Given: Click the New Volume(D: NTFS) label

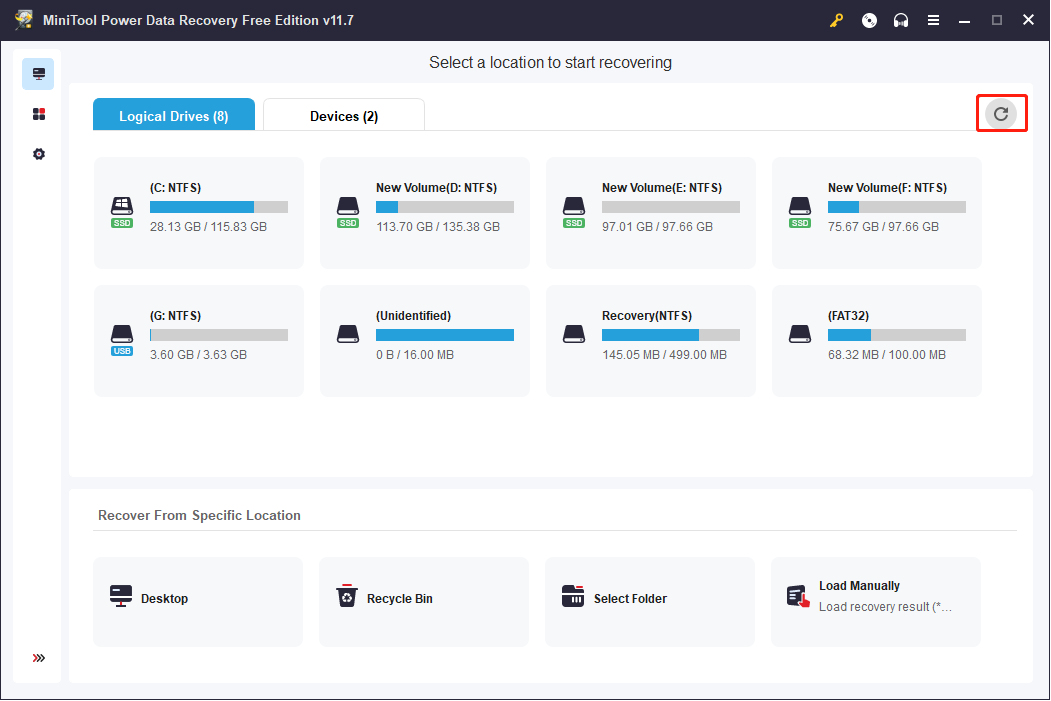Looking at the screenshot, I should (x=436, y=188).
